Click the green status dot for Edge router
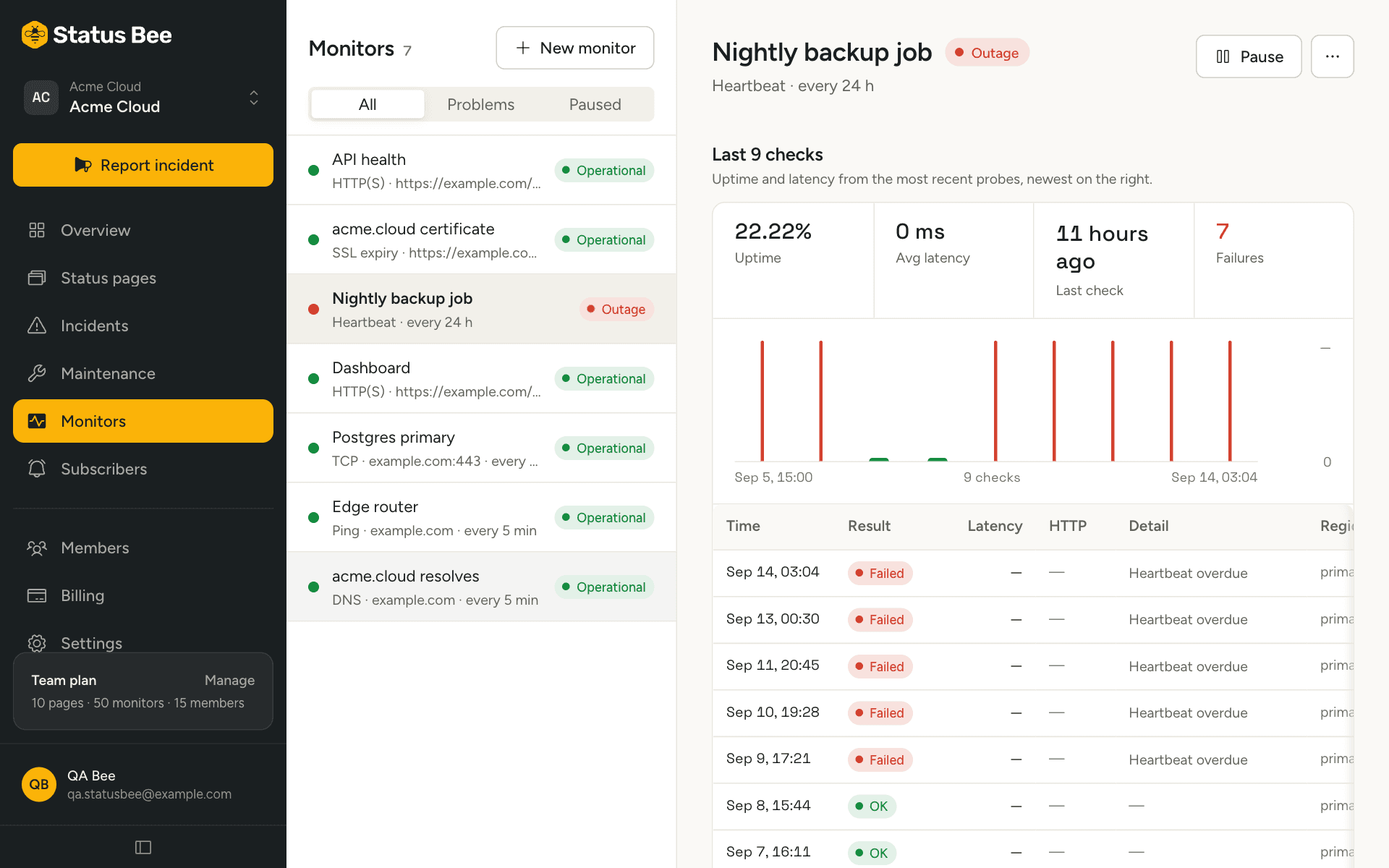Image resolution: width=1389 pixels, height=868 pixels. tap(313, 518)
